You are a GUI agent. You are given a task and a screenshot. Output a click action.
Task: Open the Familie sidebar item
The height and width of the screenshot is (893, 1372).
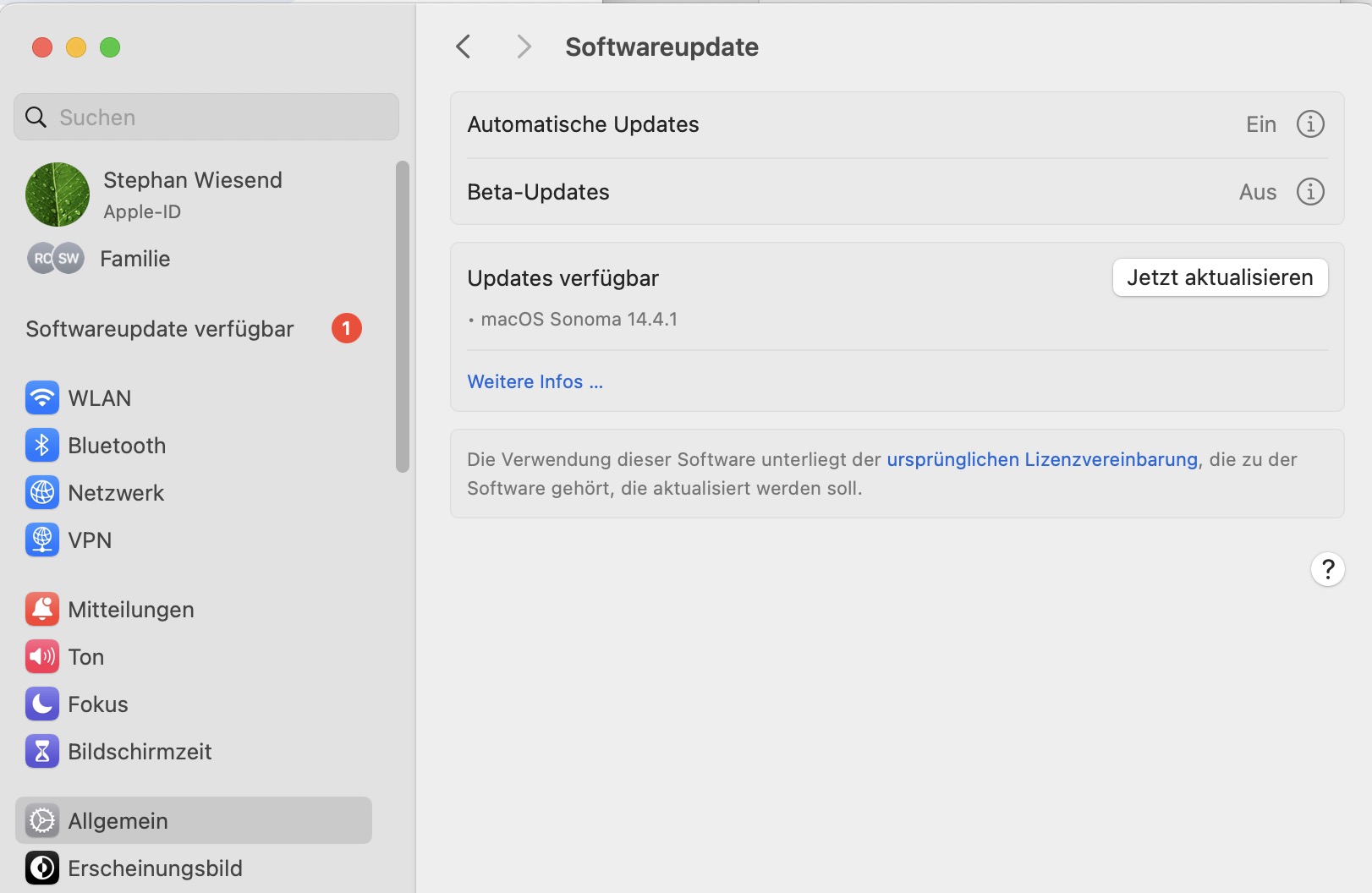click(x=194, y=258)
